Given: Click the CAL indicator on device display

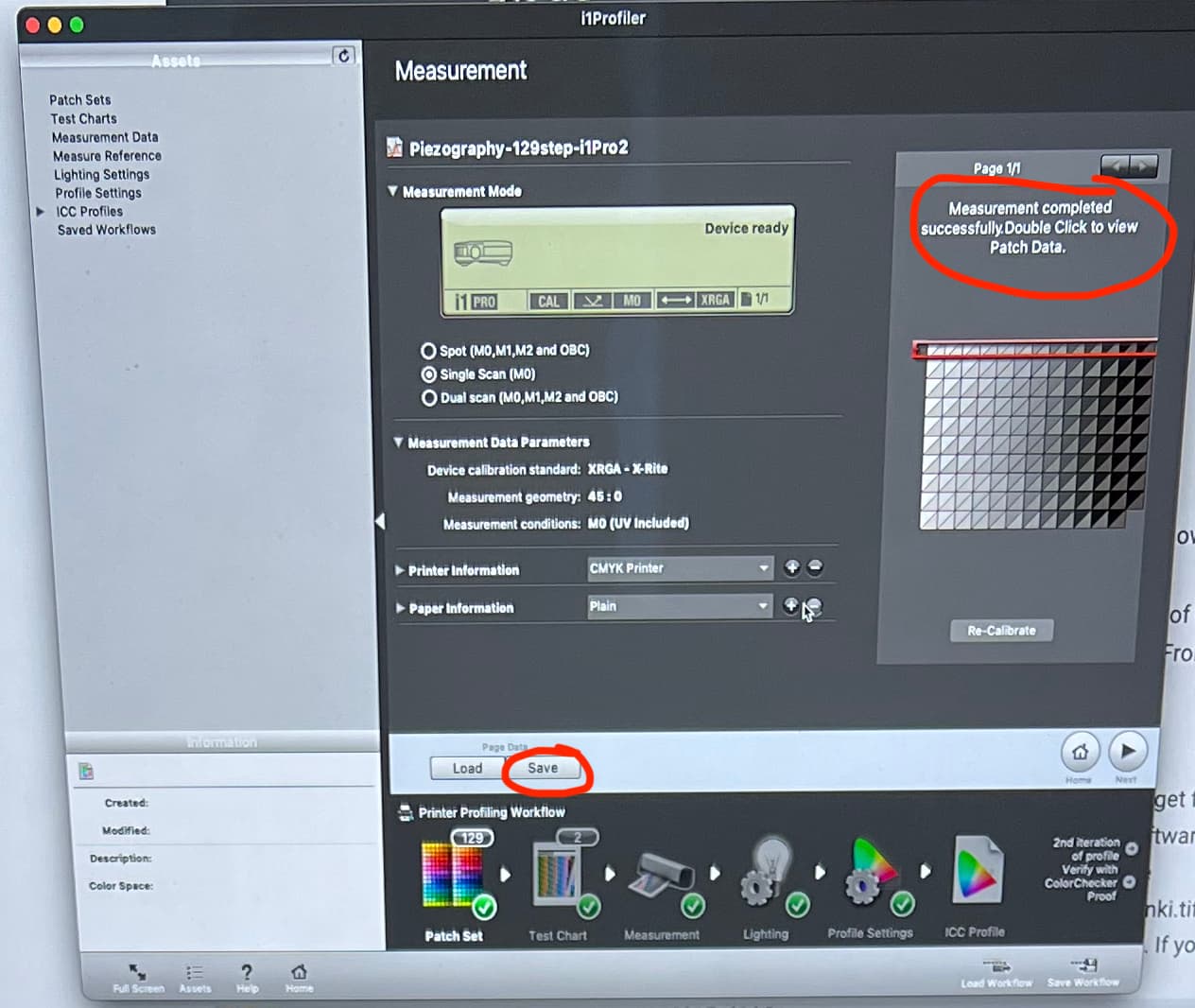Looking at the screenshot, I should click(x=549, y=301).
